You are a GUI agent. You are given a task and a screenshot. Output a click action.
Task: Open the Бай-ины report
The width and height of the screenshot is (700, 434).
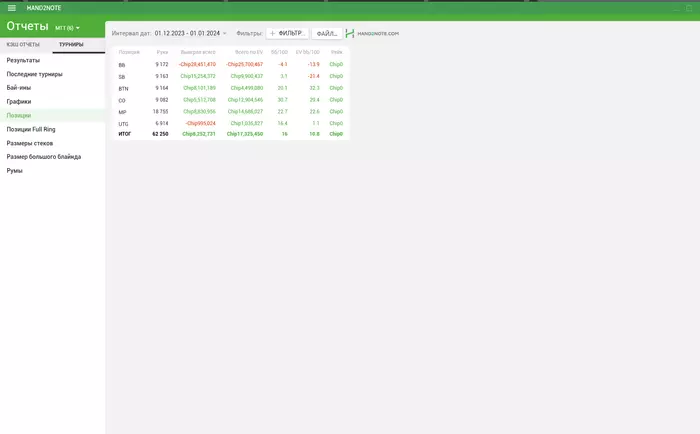point(19,88)
